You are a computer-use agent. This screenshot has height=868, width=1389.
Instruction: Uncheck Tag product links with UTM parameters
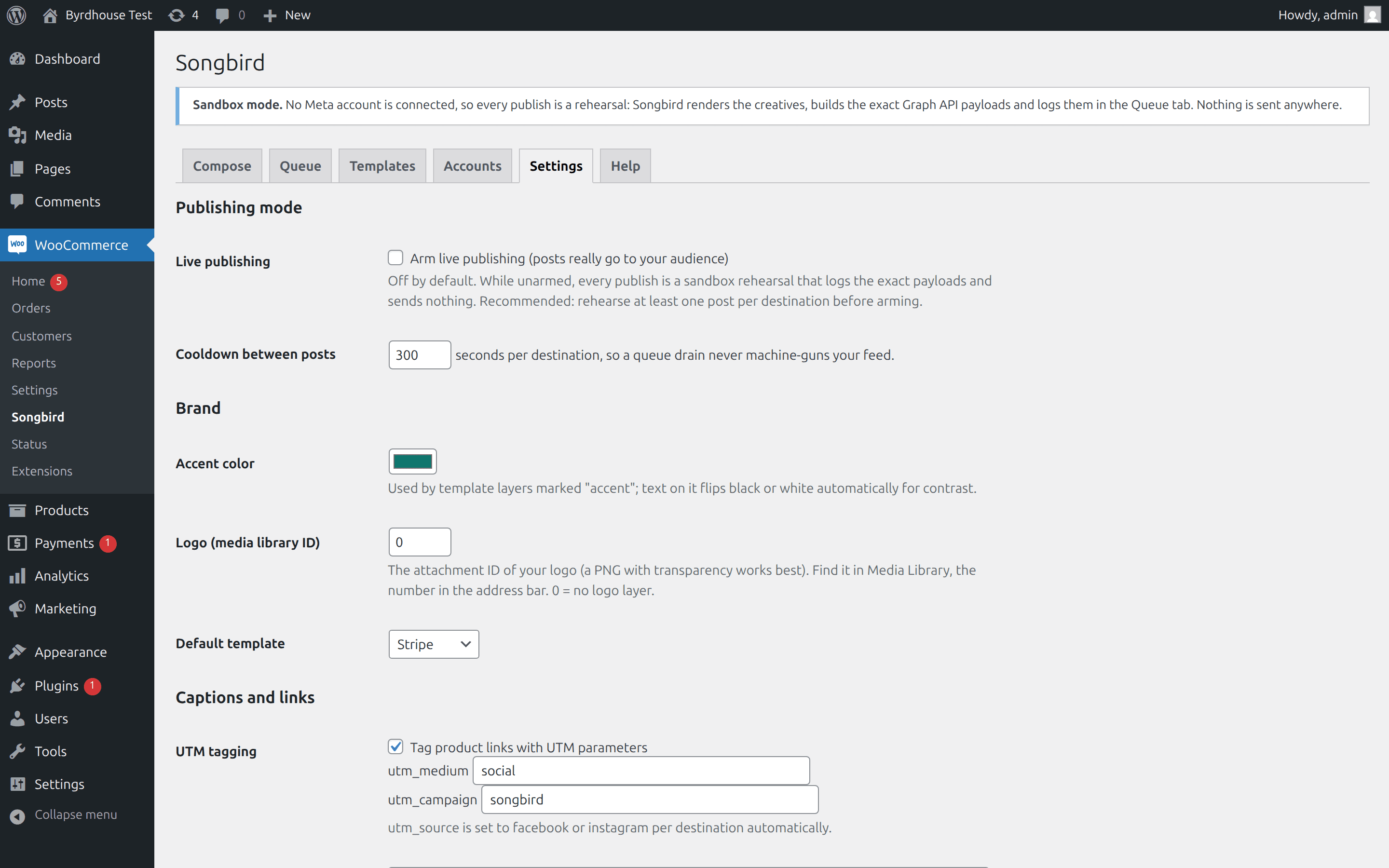coord(395,746)
